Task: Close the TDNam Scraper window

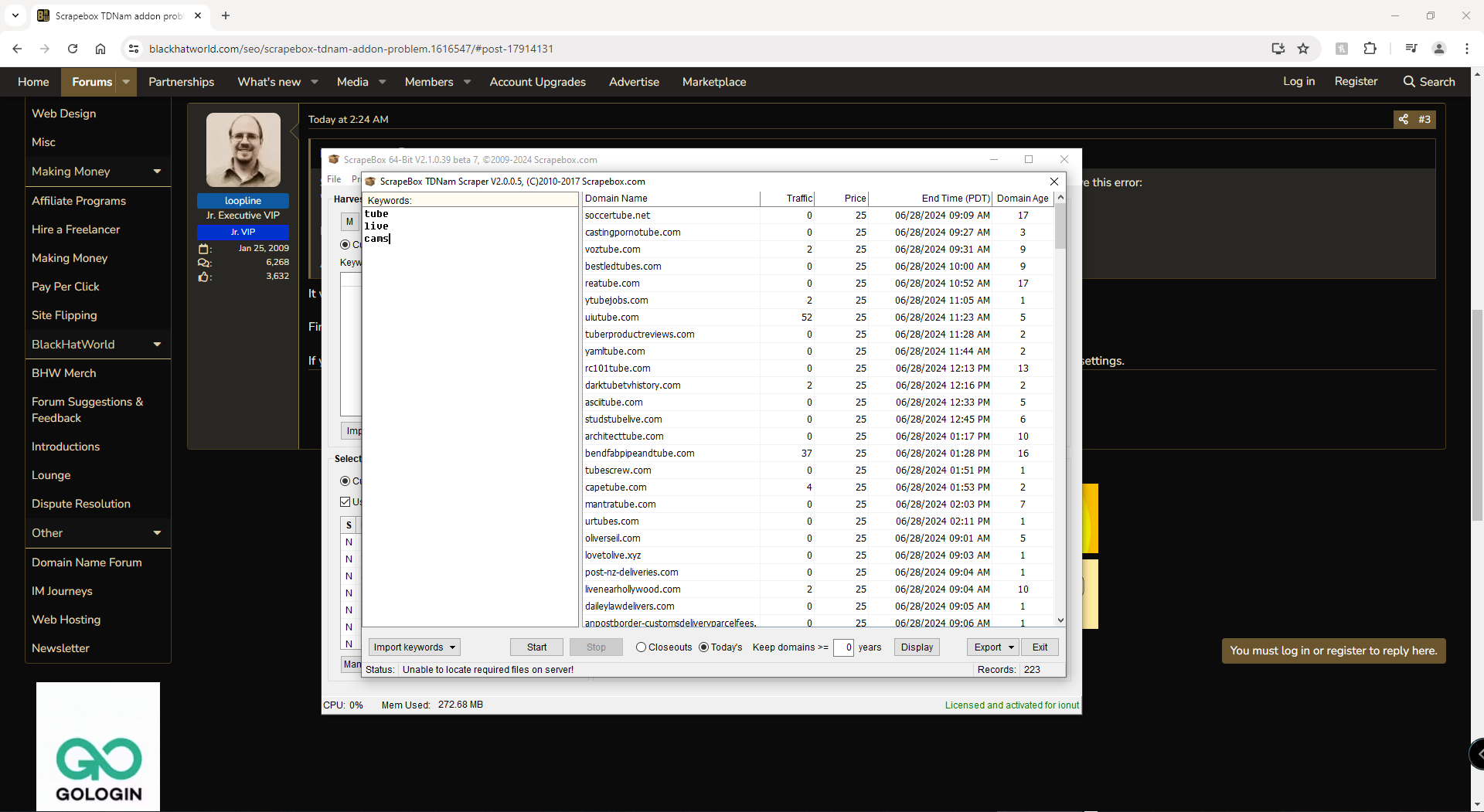Action: (1054, 182)
